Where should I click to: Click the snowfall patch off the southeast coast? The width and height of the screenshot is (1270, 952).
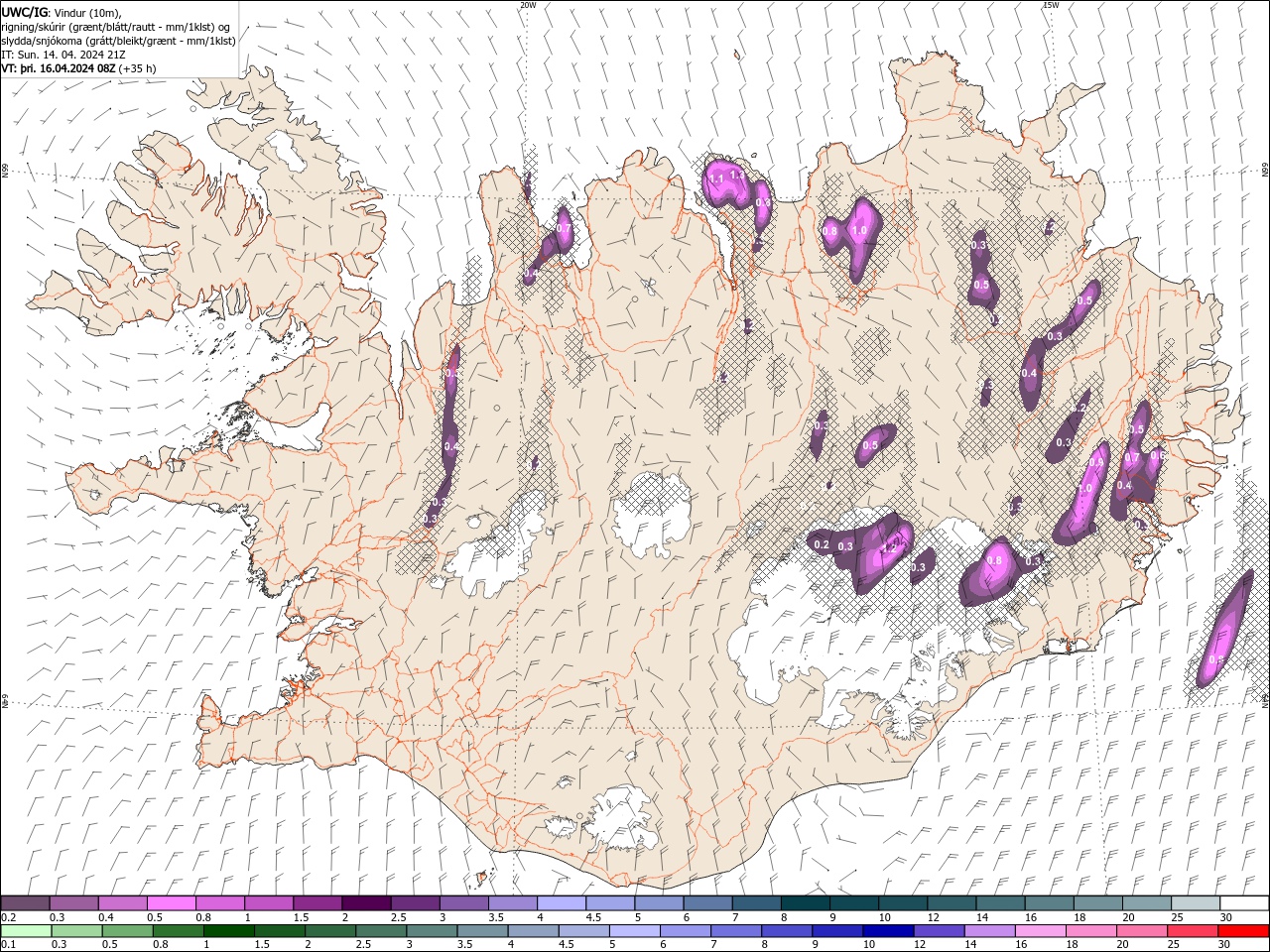click(1224, 630)
